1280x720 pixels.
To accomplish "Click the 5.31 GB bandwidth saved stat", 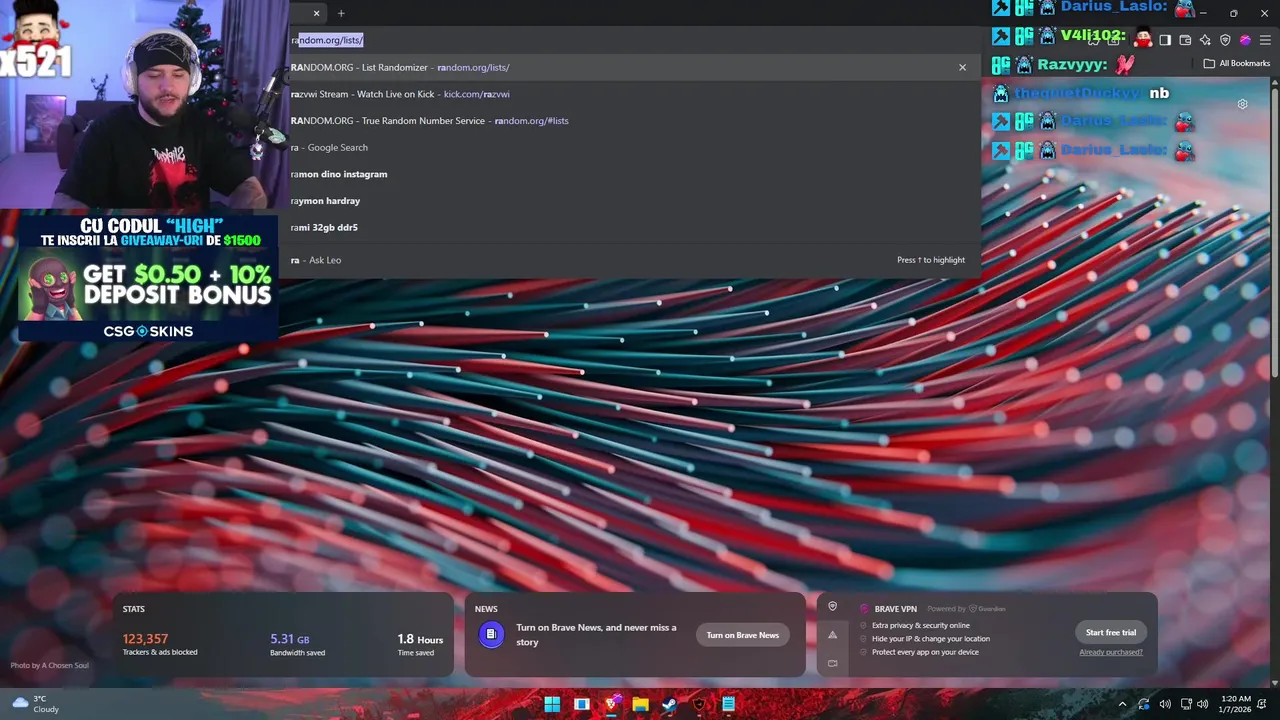I will [297, 644].
